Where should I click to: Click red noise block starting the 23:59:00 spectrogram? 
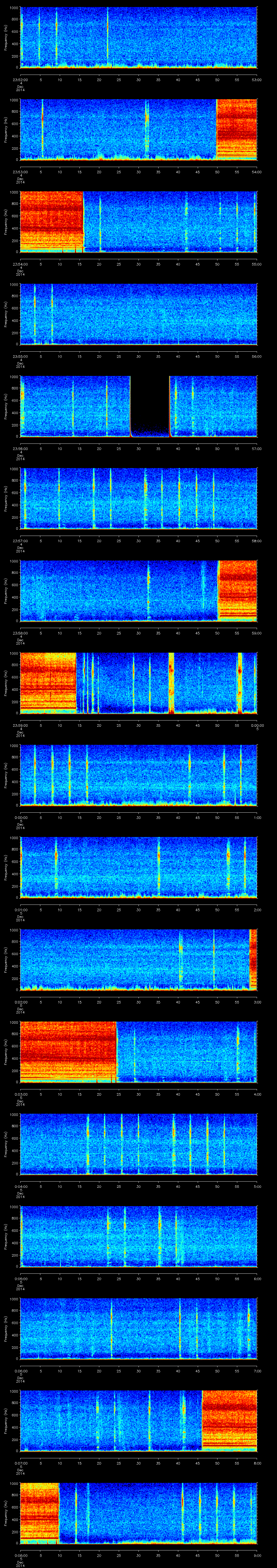48,682
